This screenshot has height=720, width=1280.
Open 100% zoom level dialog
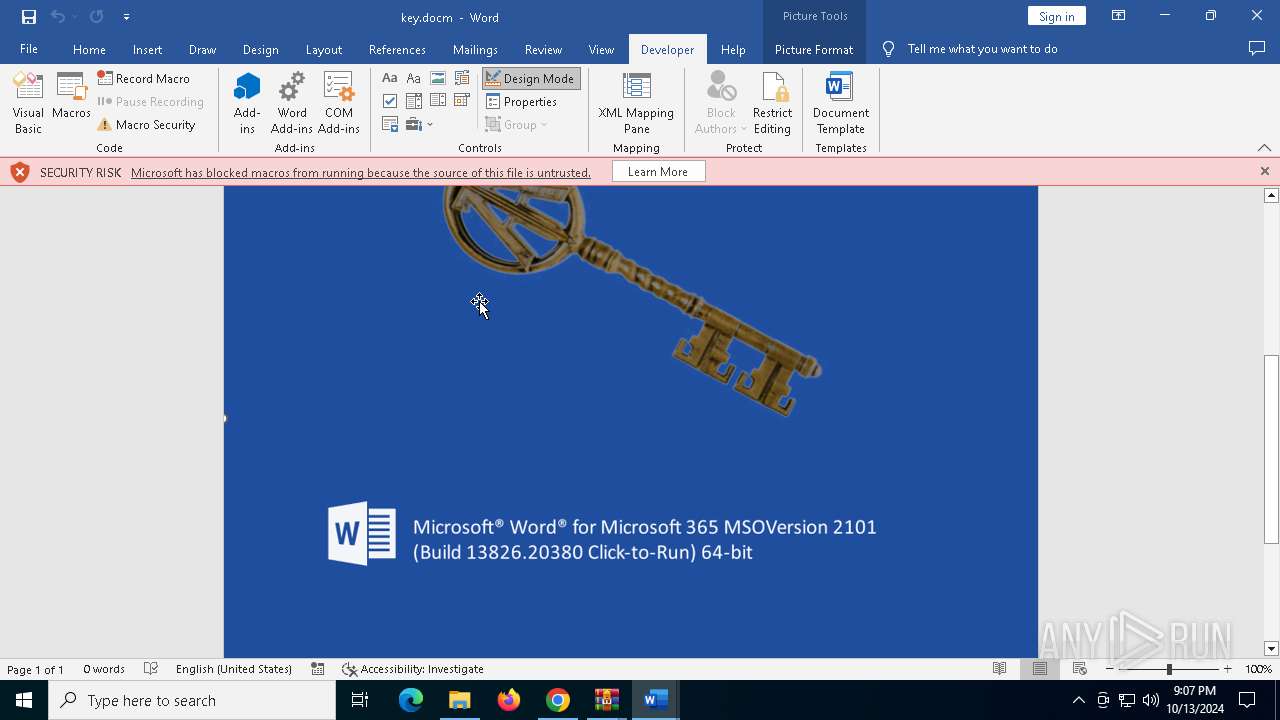1259,669
